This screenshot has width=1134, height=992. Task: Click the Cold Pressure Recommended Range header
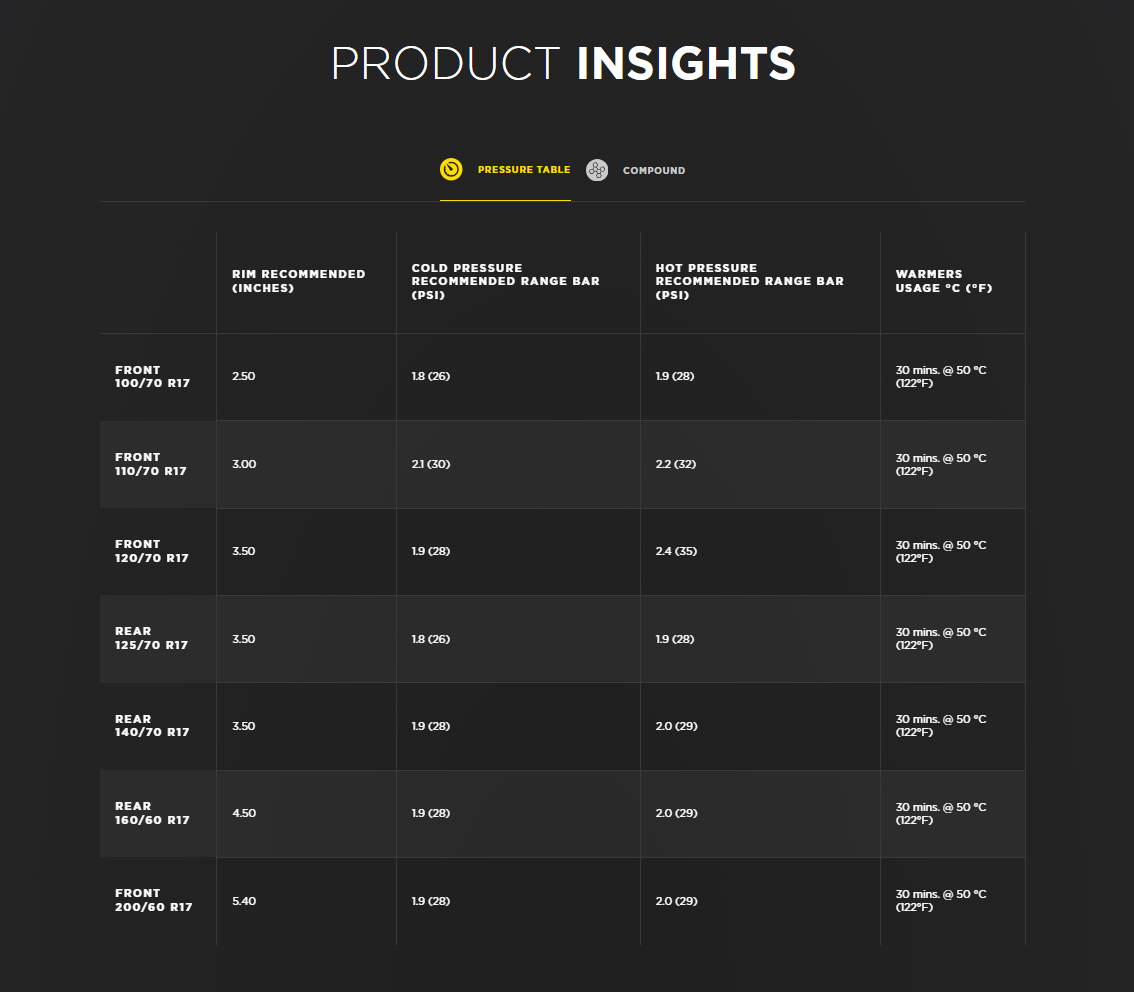tap(505, 281)
